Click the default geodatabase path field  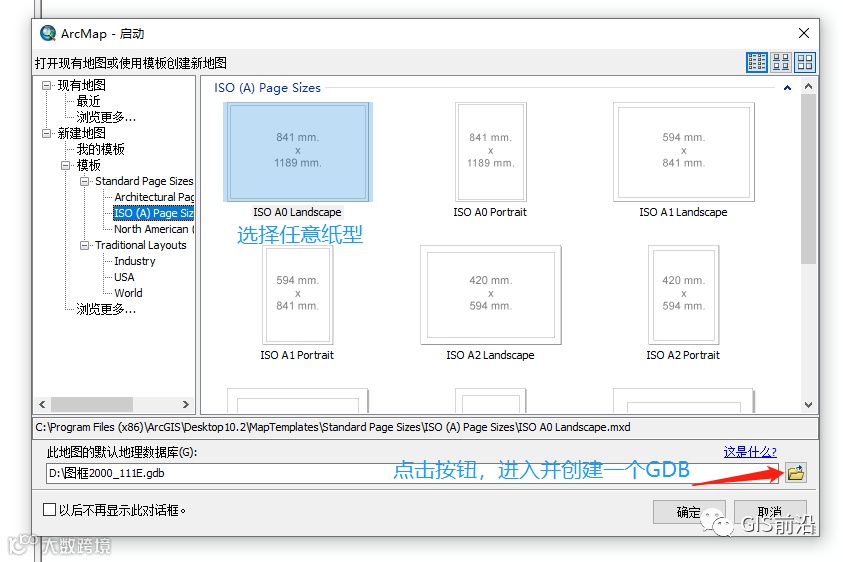click(x=412, y=473)
